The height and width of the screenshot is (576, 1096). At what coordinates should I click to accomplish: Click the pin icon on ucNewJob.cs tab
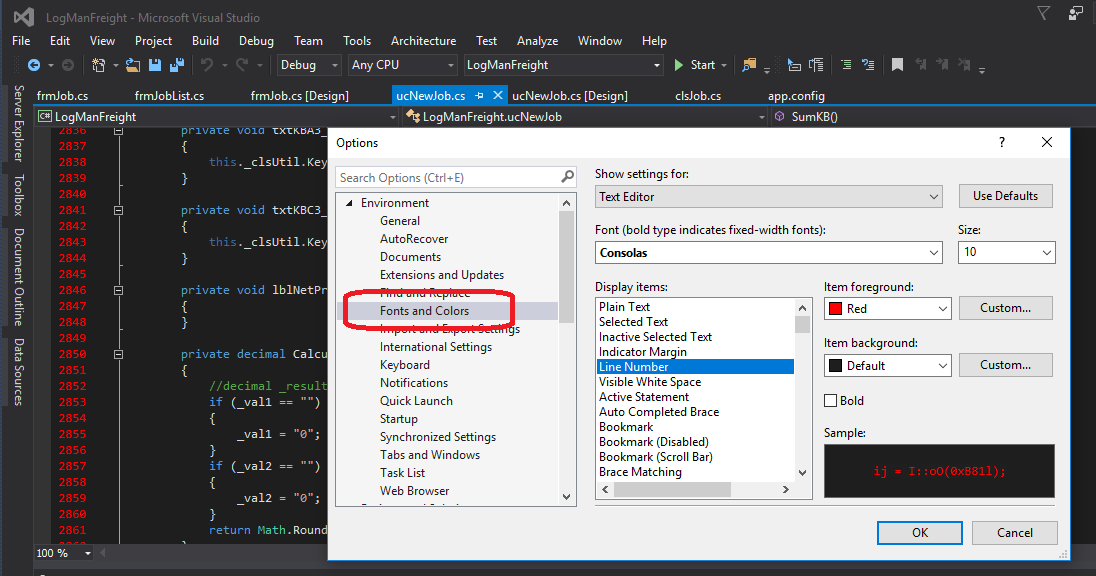[x=479, y=95]
